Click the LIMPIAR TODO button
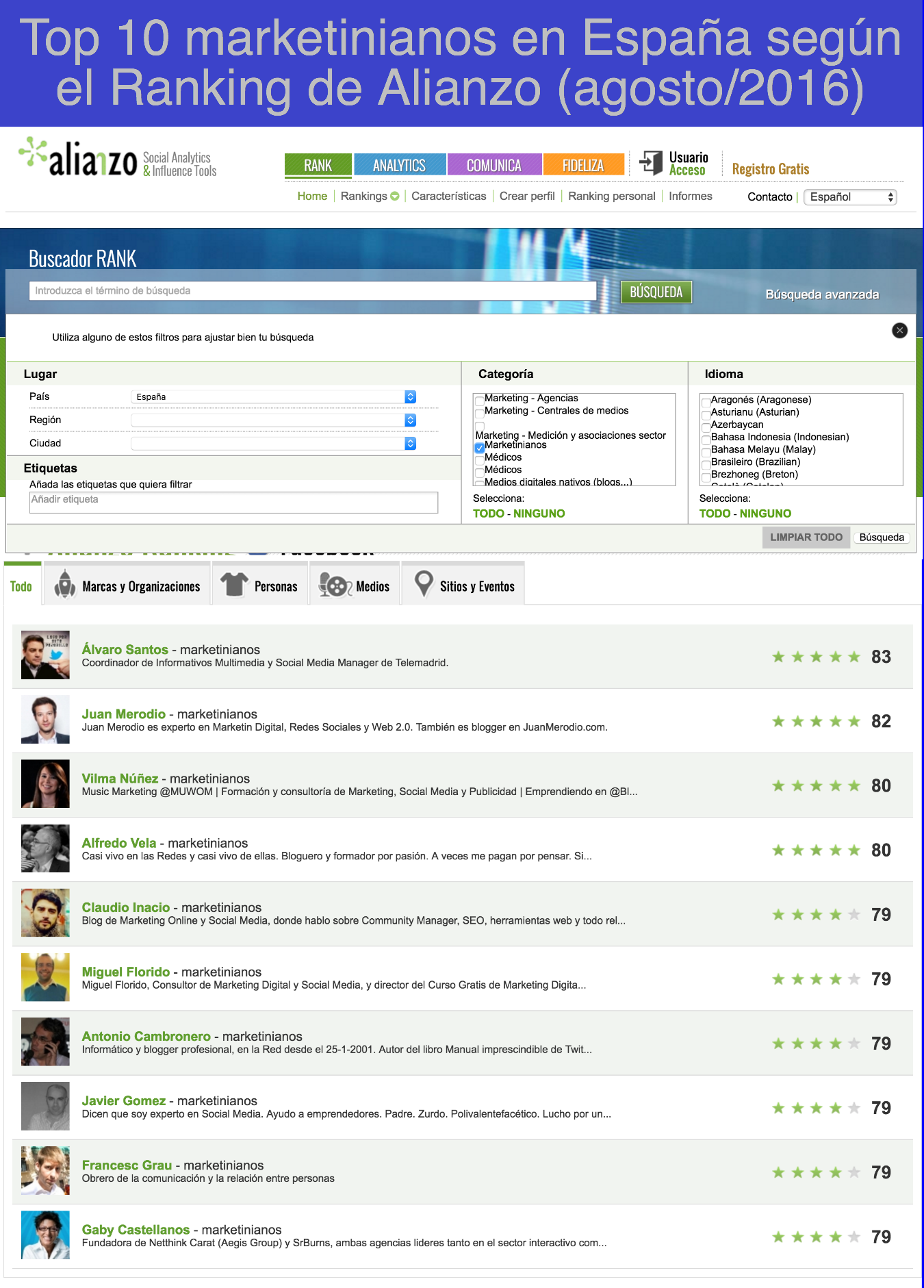 pyautogui.click(x=806, y=538)
